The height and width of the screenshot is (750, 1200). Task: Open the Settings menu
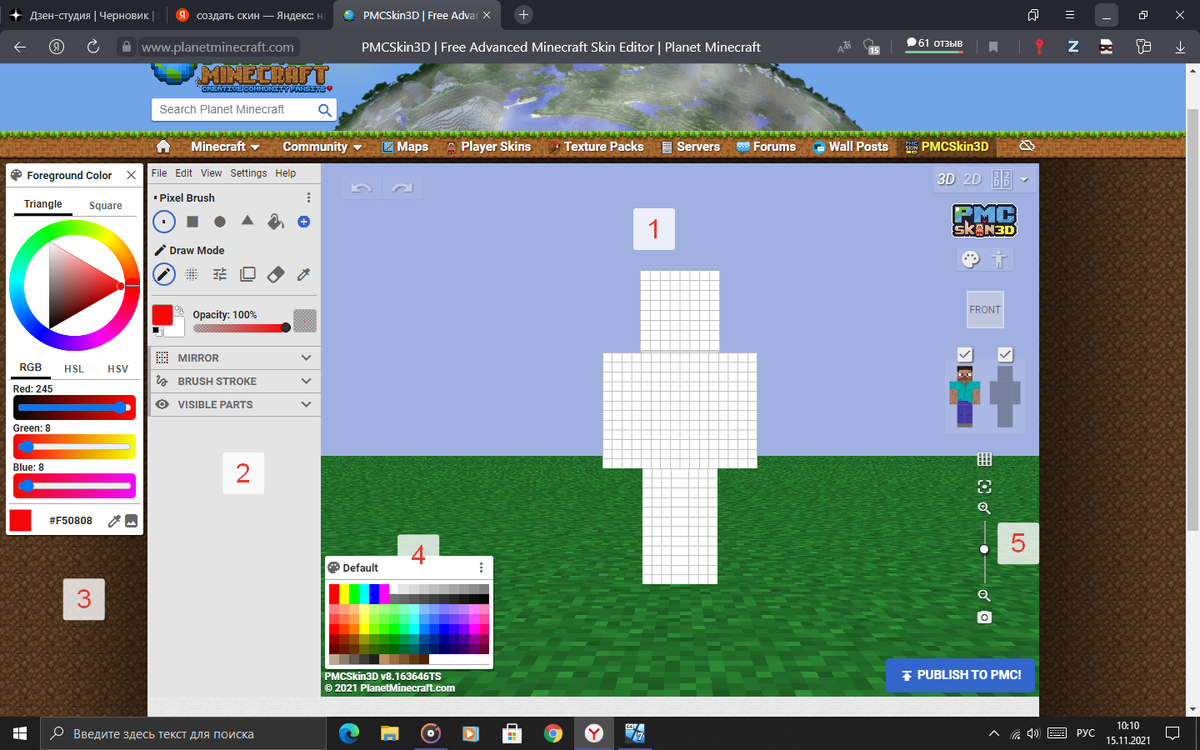tap(249, 173)
